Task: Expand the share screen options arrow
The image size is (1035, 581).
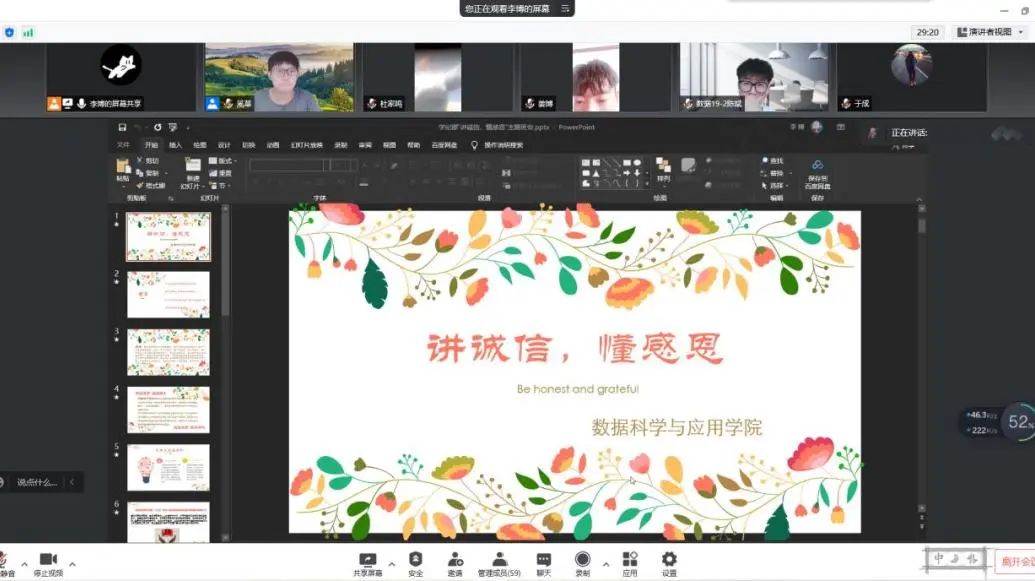Action: [391, 561]
